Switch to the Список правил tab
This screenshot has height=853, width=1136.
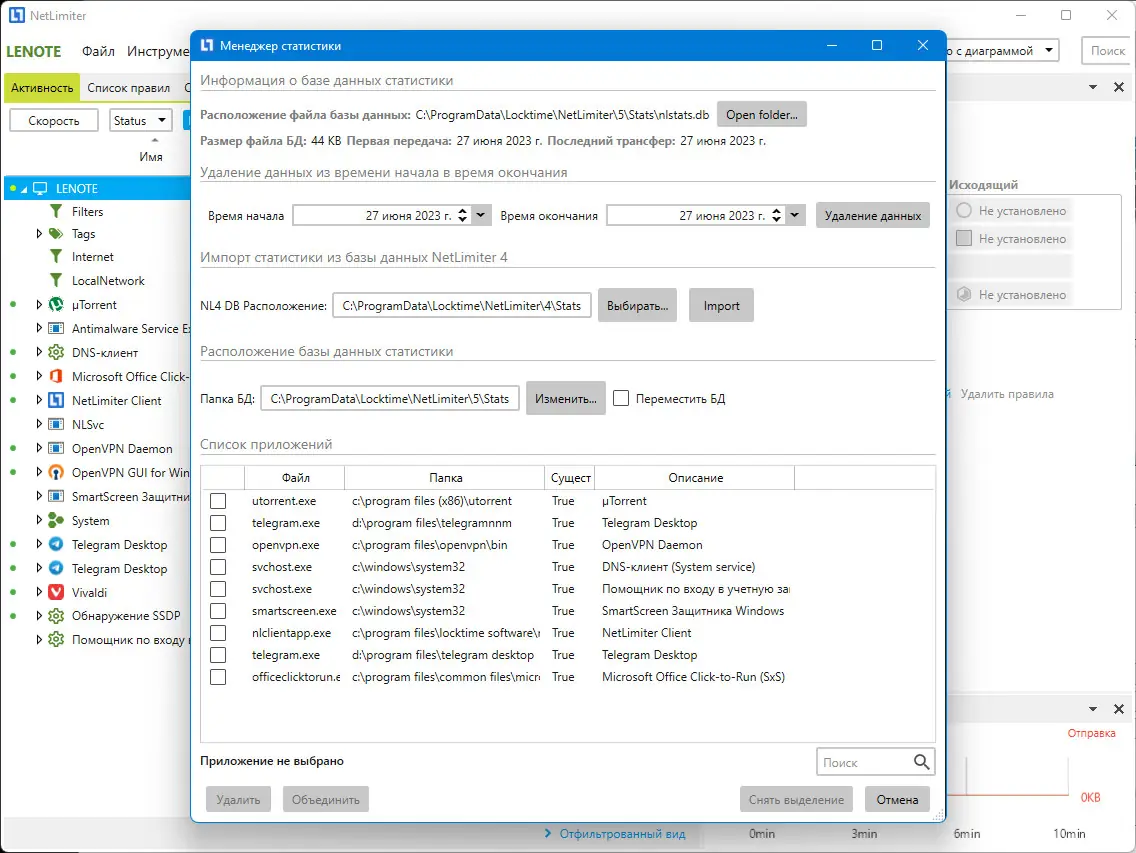point(129,88)
